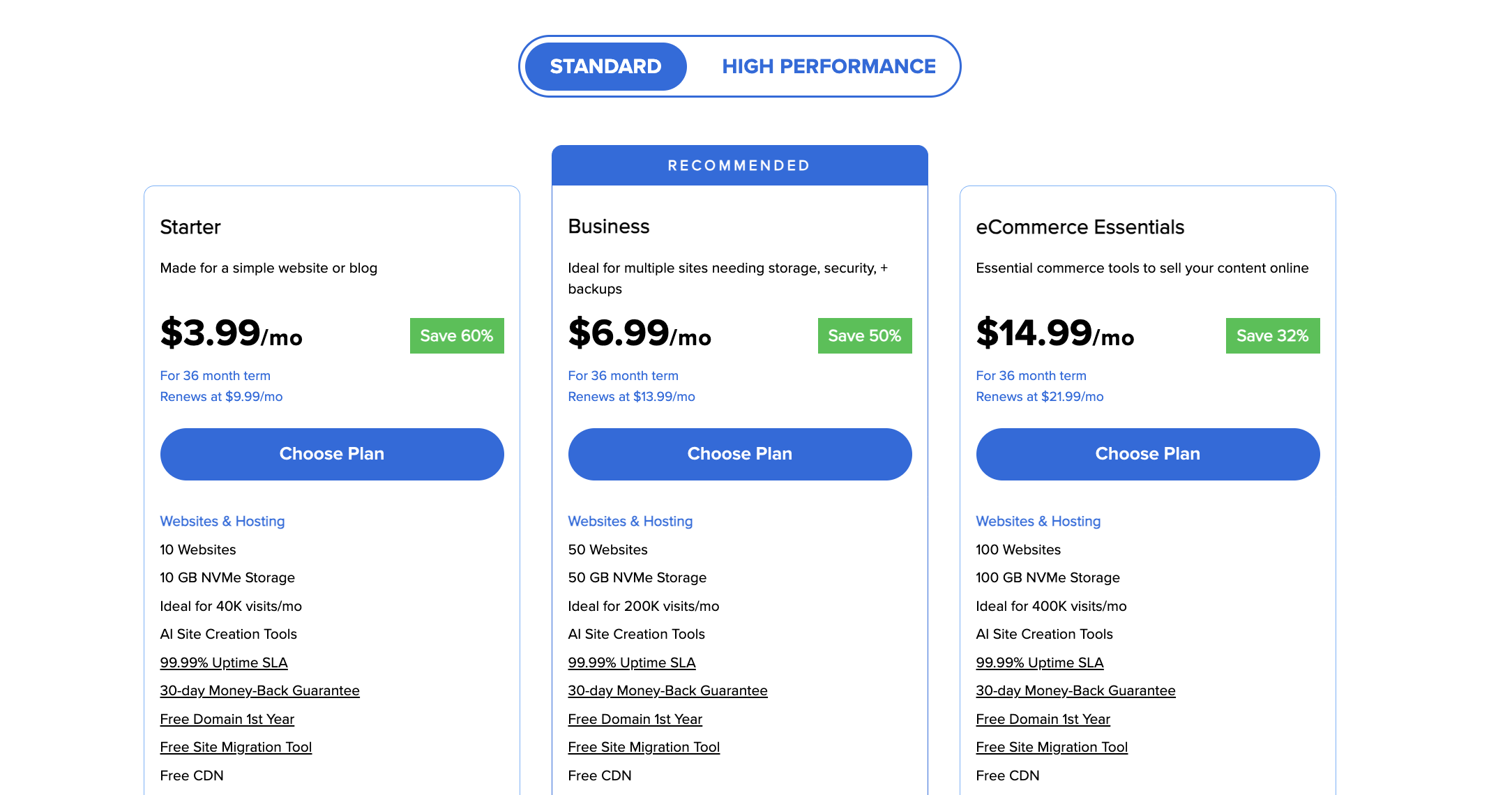1512x795 pixels.
Task: Choose Plan for the Business package
Action: 739,454
